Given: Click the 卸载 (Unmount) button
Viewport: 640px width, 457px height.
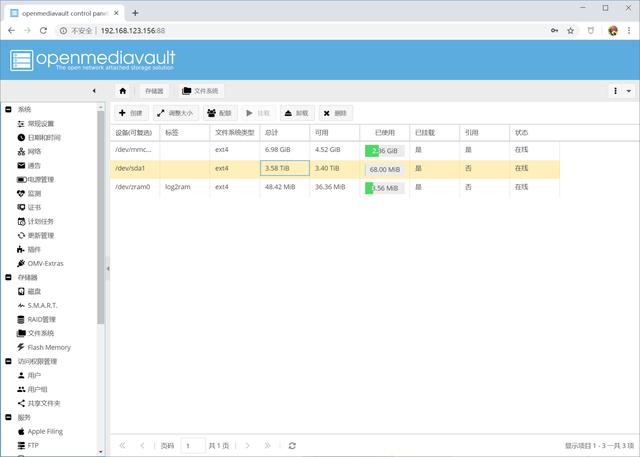Looking at the screenshot, I should click(297, 113).
